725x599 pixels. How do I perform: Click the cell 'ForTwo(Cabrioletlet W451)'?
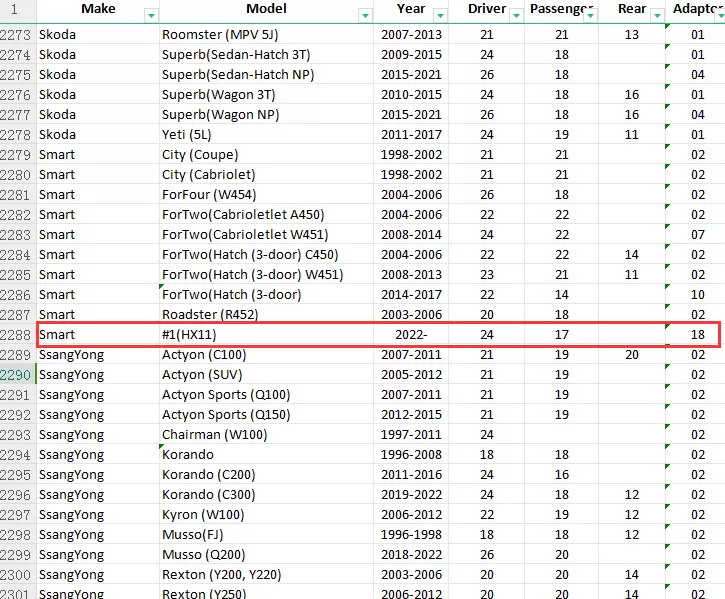[x=266, y=235]
